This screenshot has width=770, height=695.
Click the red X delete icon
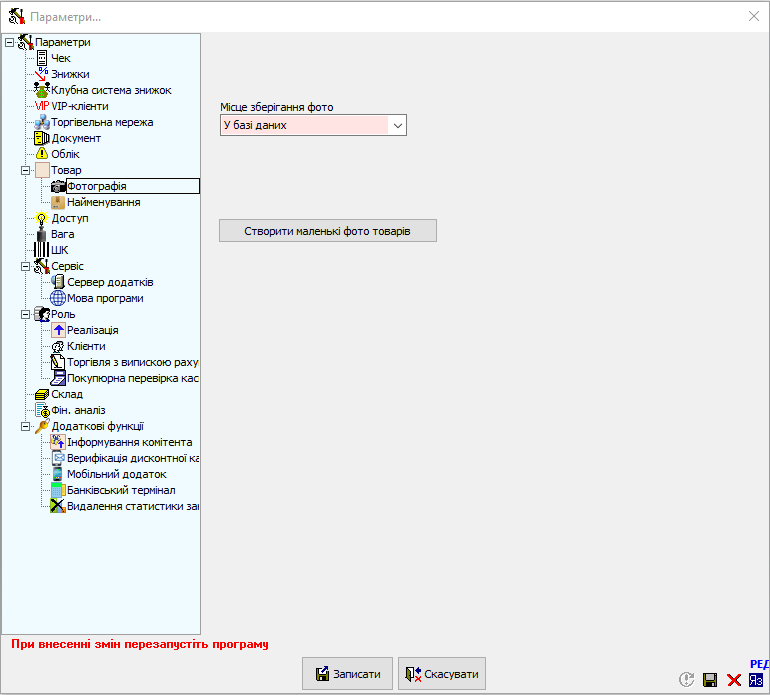point(734,680)
